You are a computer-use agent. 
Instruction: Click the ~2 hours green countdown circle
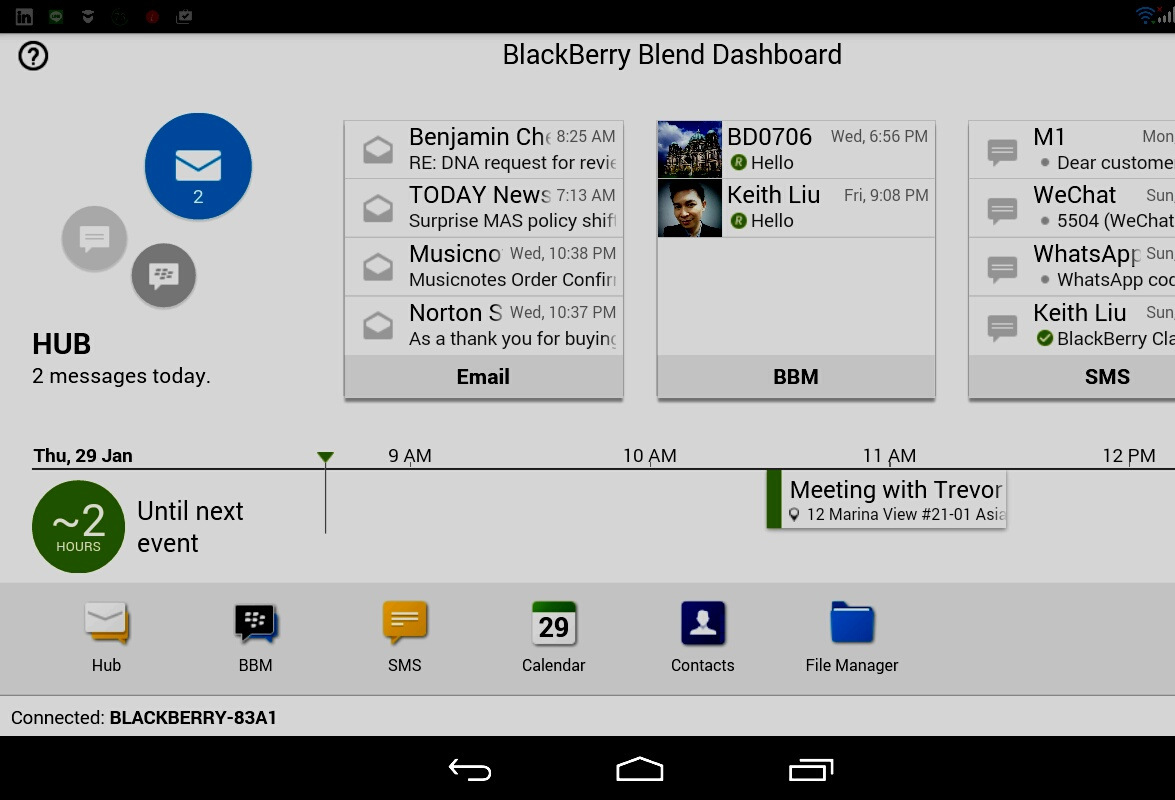(x=78, y=527)
